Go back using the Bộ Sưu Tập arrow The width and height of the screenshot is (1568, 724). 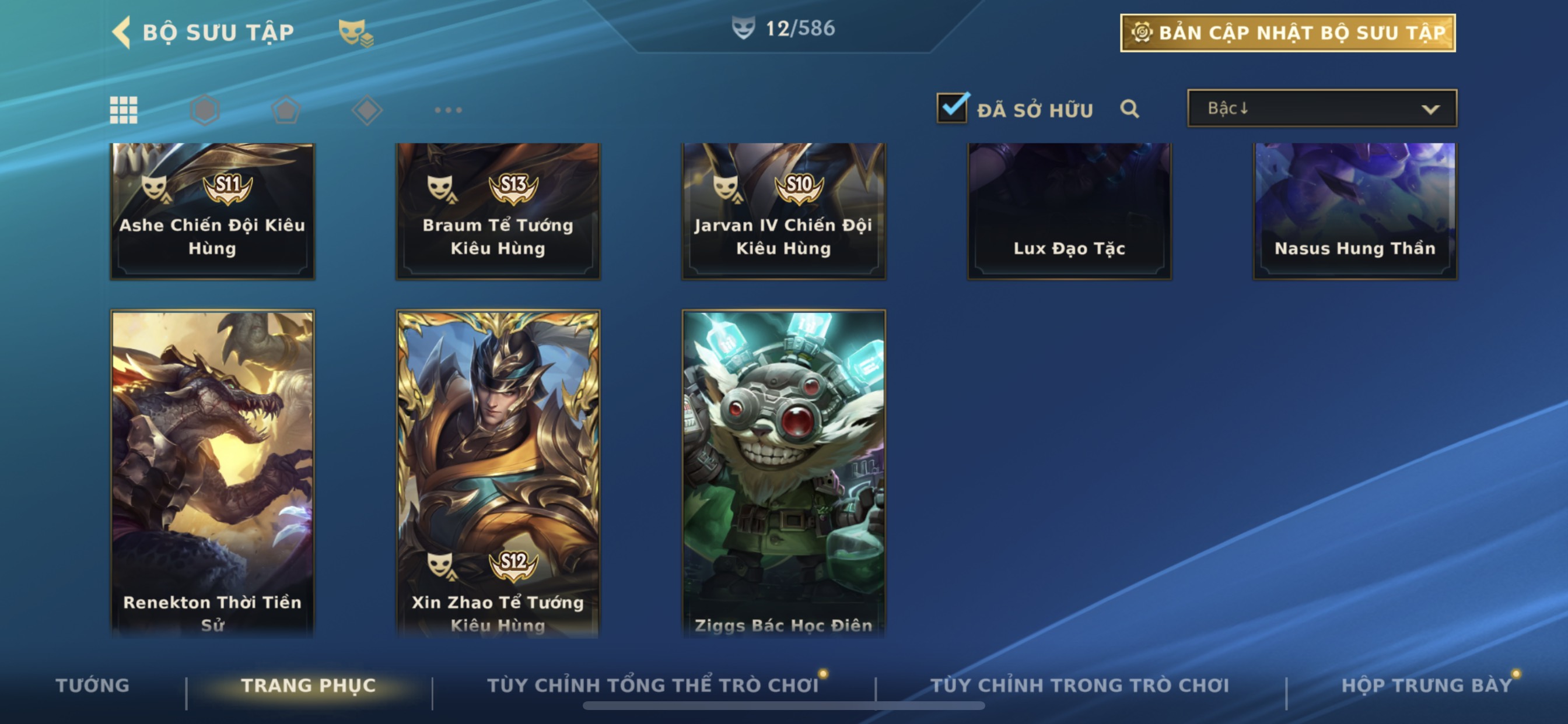(122, 31)
